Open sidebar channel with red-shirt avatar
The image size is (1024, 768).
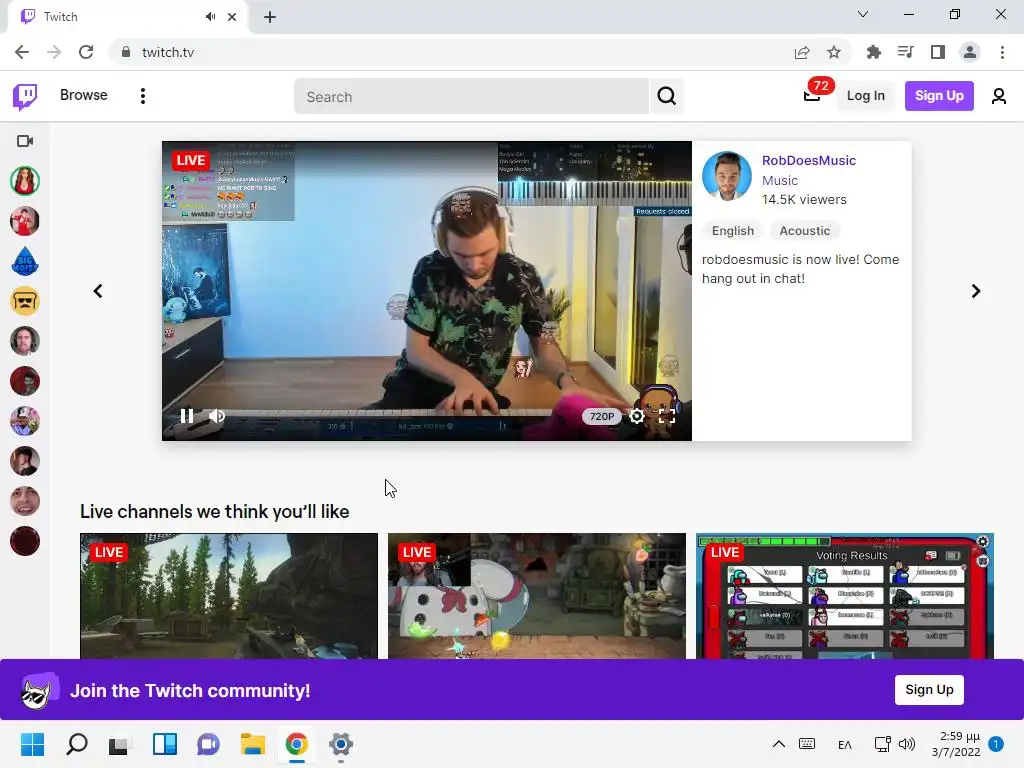coord(25,221)
